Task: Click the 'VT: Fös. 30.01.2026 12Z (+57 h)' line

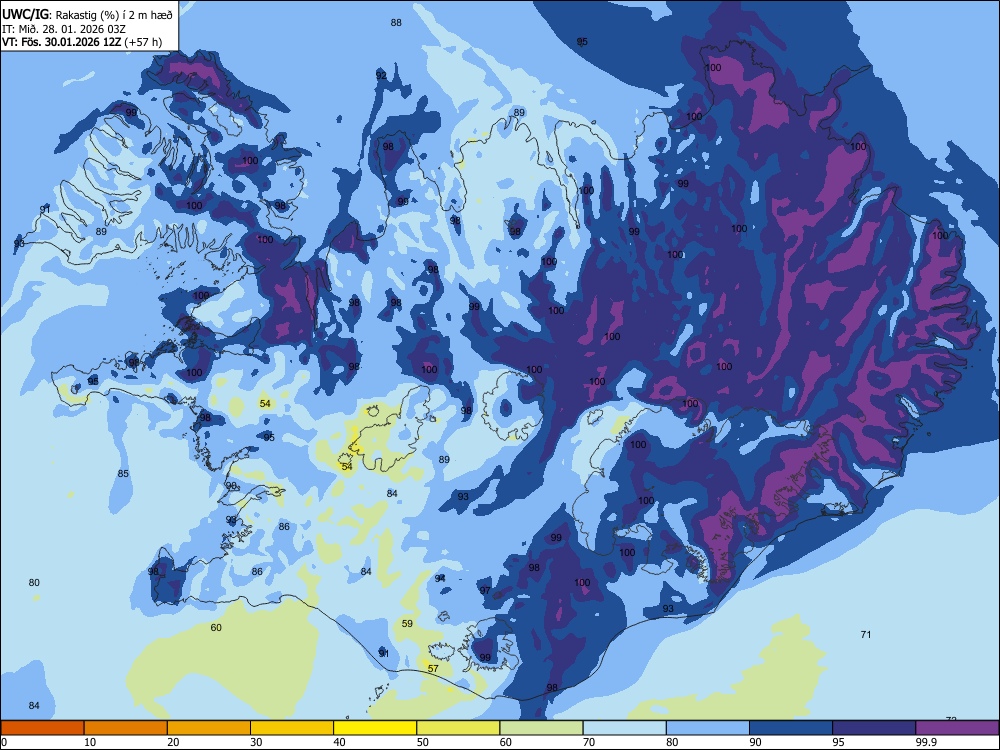Action: coord(82,42)
